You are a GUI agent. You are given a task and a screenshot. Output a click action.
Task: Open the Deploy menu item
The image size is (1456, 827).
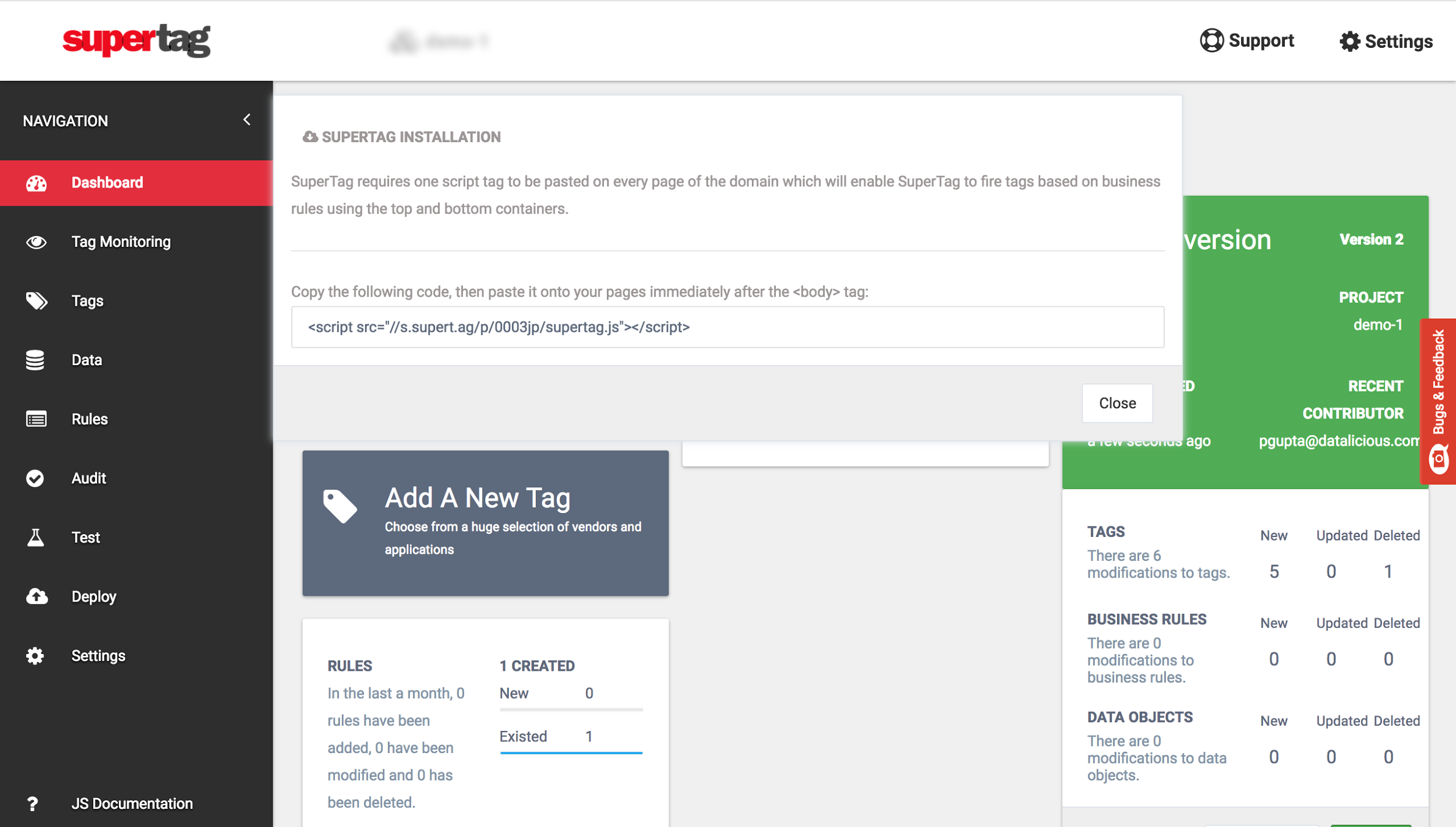point(136,596)
